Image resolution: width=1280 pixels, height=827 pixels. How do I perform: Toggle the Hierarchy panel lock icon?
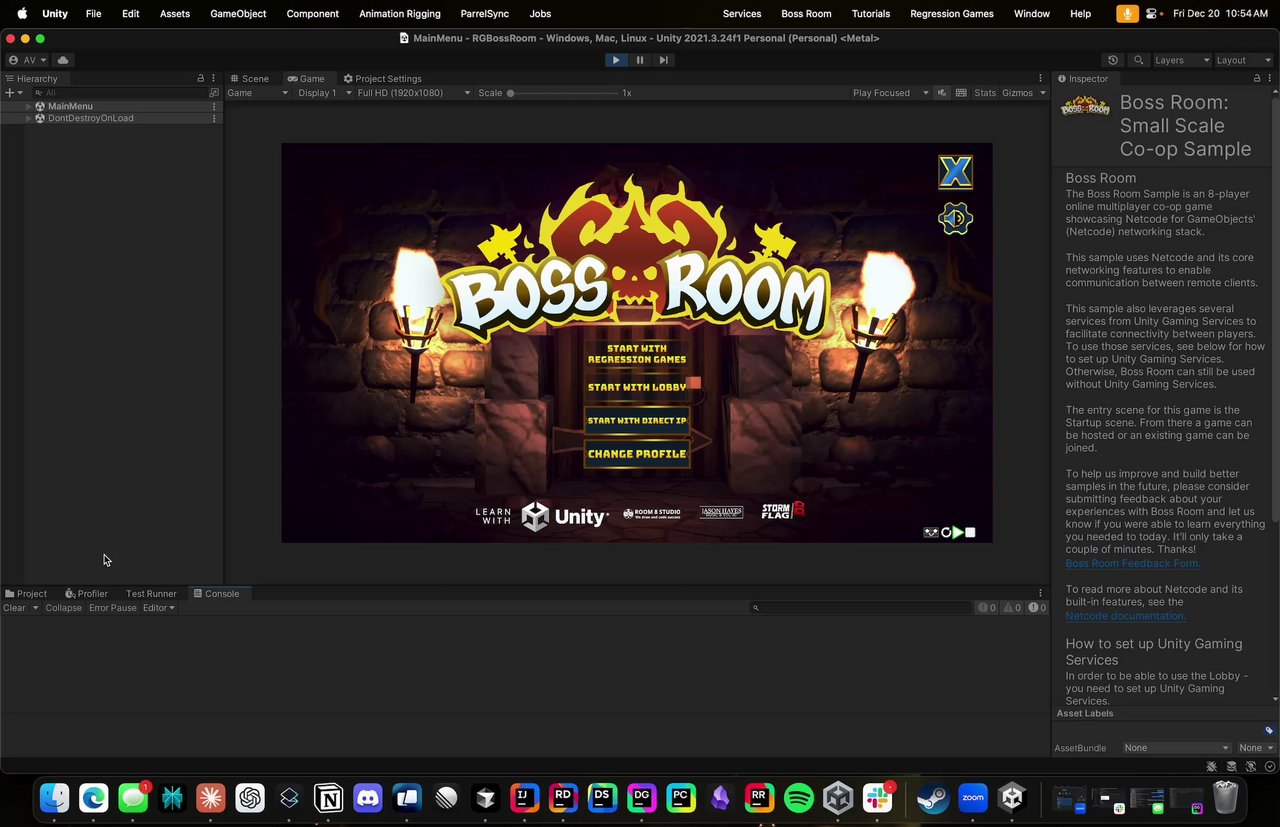(201, 78)
